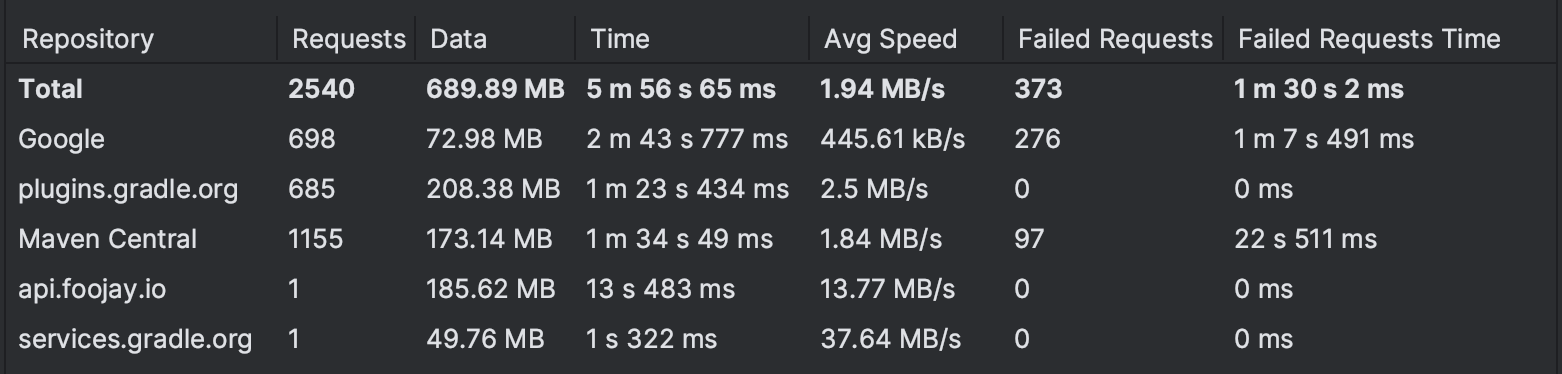The height and width of the screenshot is (374, 1562).
Task: Sort by the Requests column header
Action: 346,39
